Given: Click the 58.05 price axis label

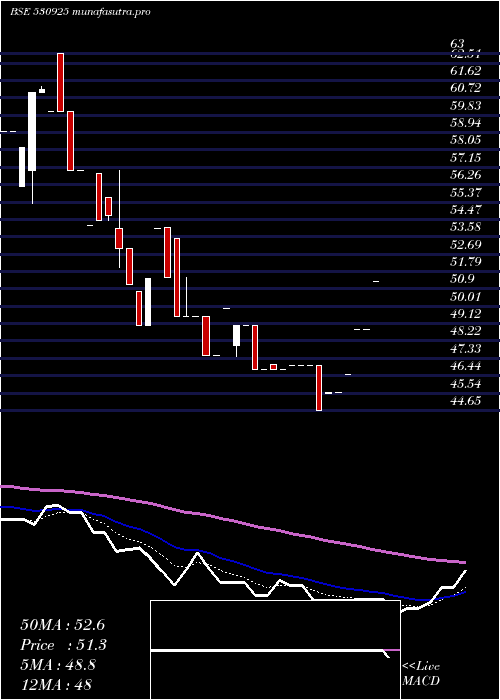Looking at the screenshot, I should pyautogui.click(x=466, y=140).
